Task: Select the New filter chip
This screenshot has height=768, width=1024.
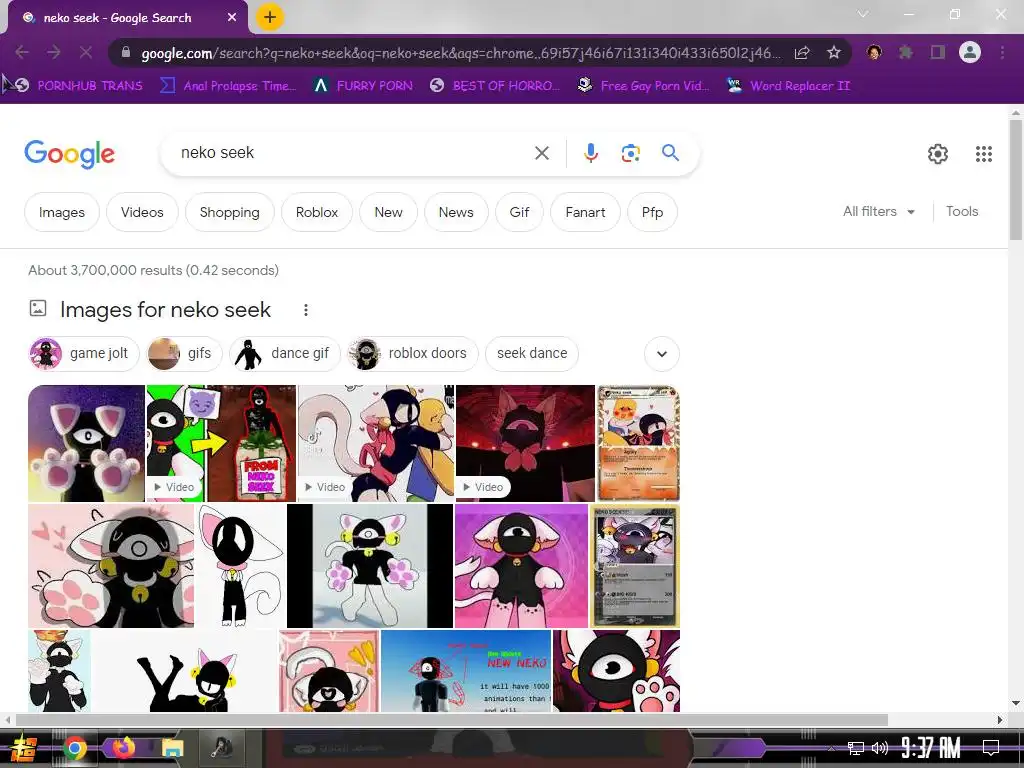Action: coord(388,212)
